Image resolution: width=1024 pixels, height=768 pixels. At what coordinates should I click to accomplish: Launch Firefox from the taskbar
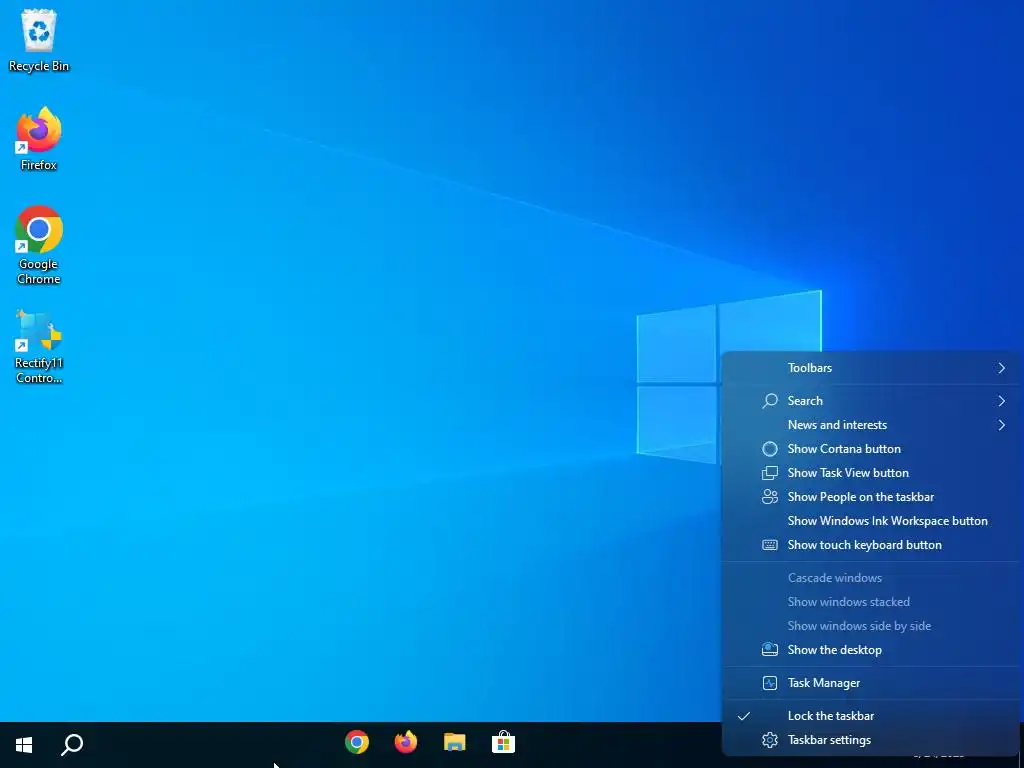point(406,743)
